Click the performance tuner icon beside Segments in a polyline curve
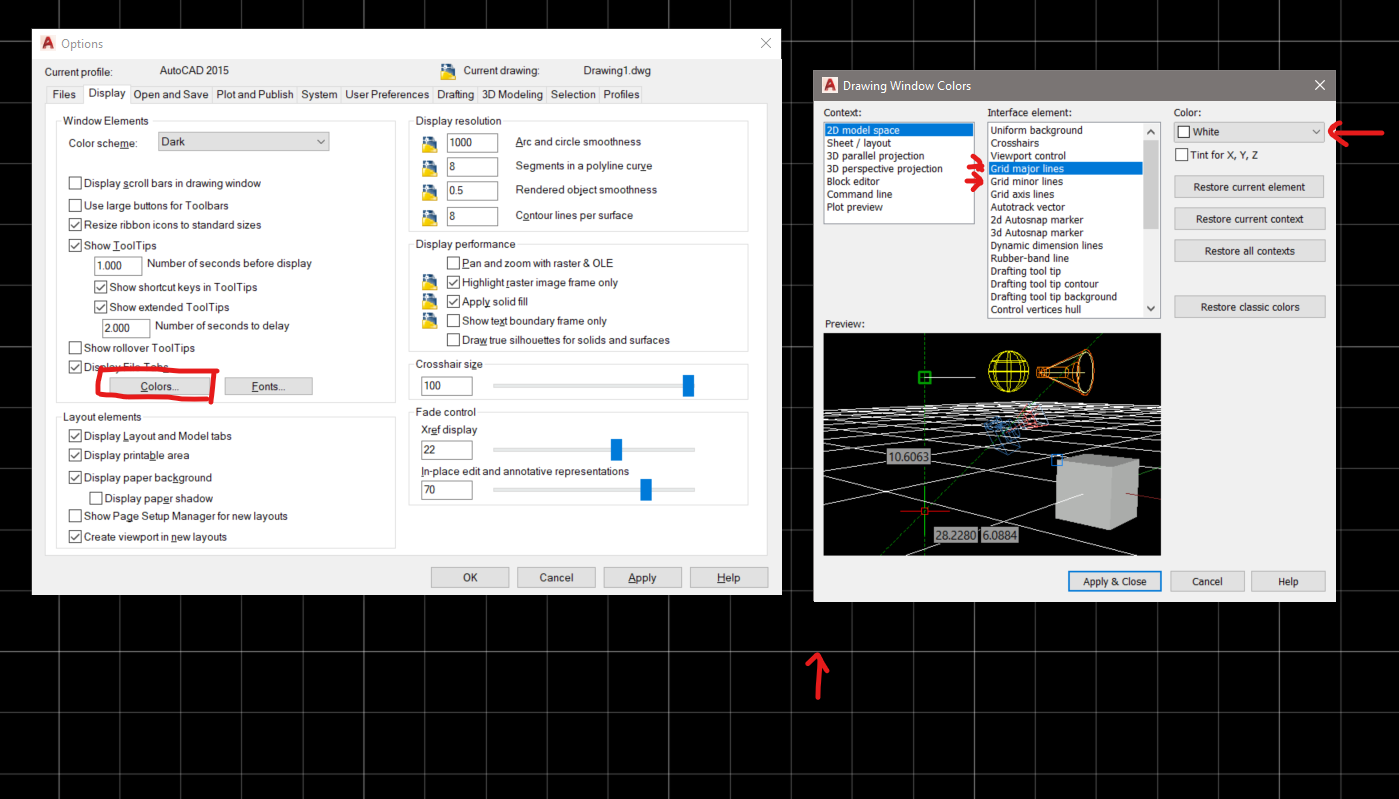Image resolution: width=1399 pixels, height=799 pixels. [x=432, y=166]
